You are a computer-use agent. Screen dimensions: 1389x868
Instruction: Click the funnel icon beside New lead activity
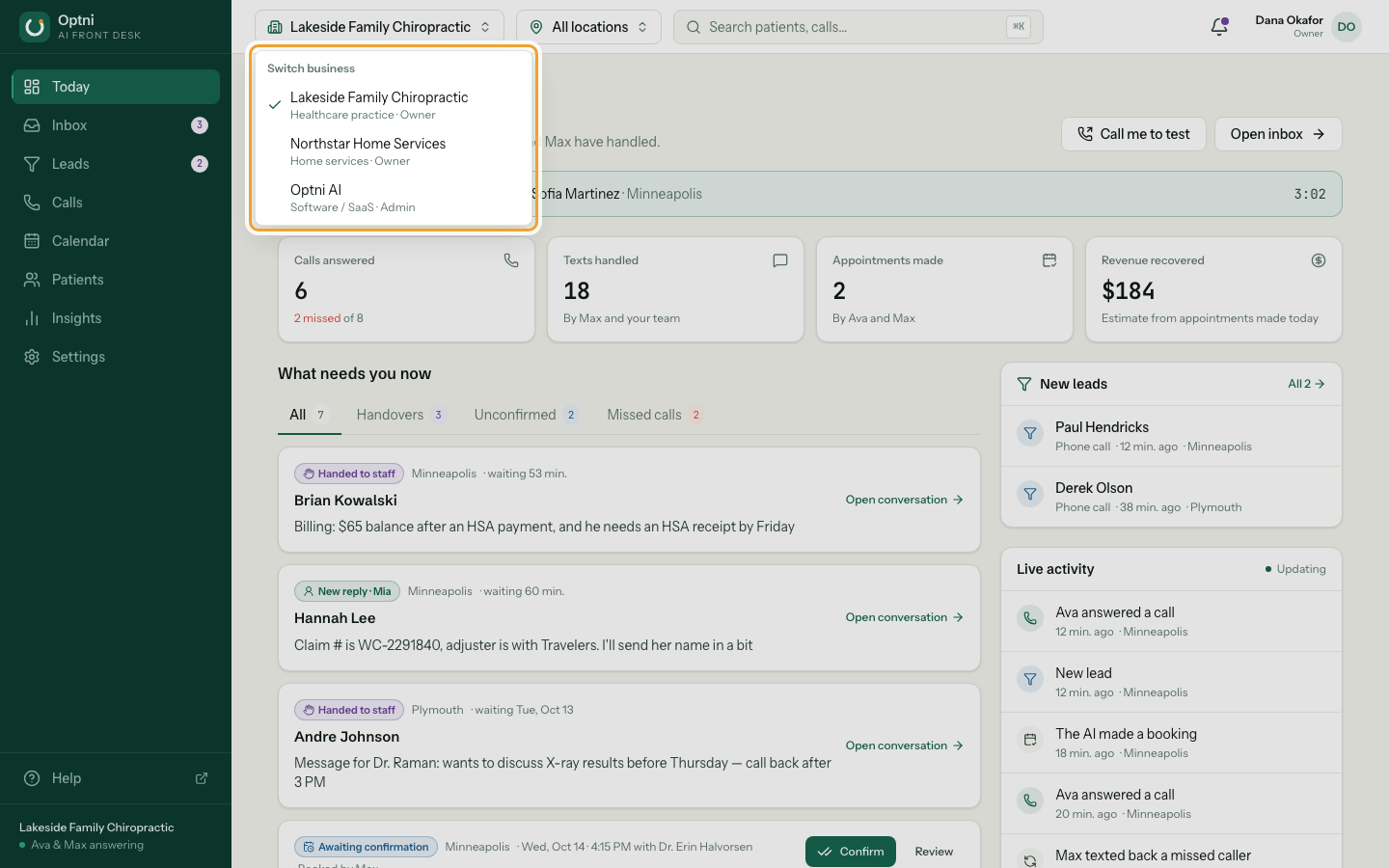[x=1030, y=679]
